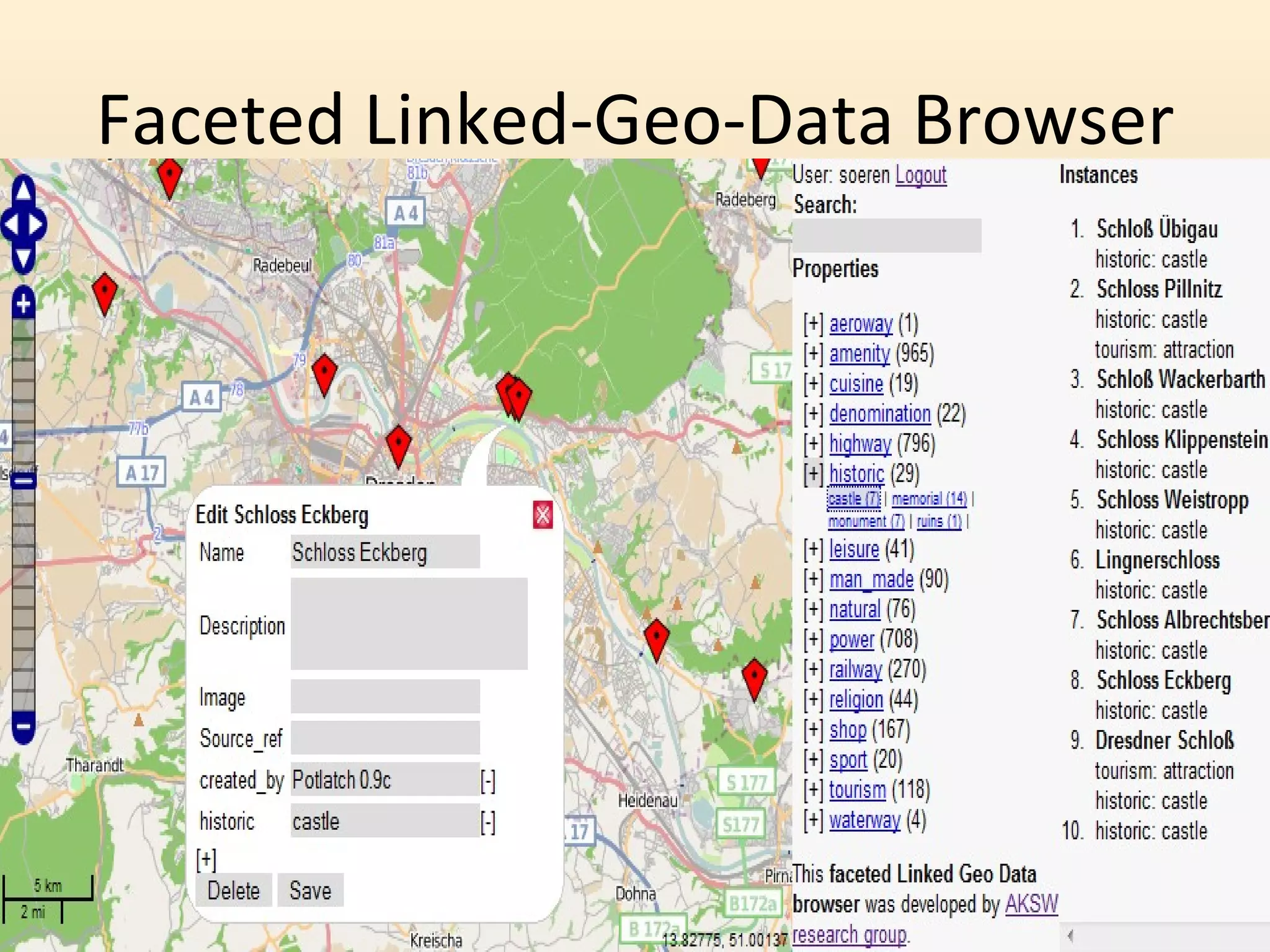Select instance Schloß Übigau
Image resolution: width=1270 pixels, height=952 pixels.
[1157, 229]
